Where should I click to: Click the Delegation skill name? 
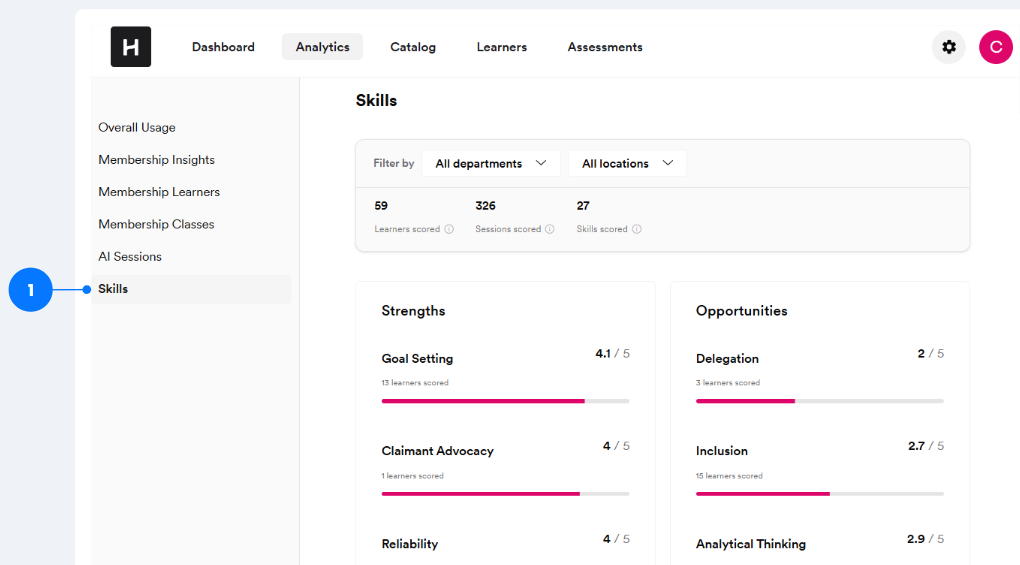[x=727, y=359]
